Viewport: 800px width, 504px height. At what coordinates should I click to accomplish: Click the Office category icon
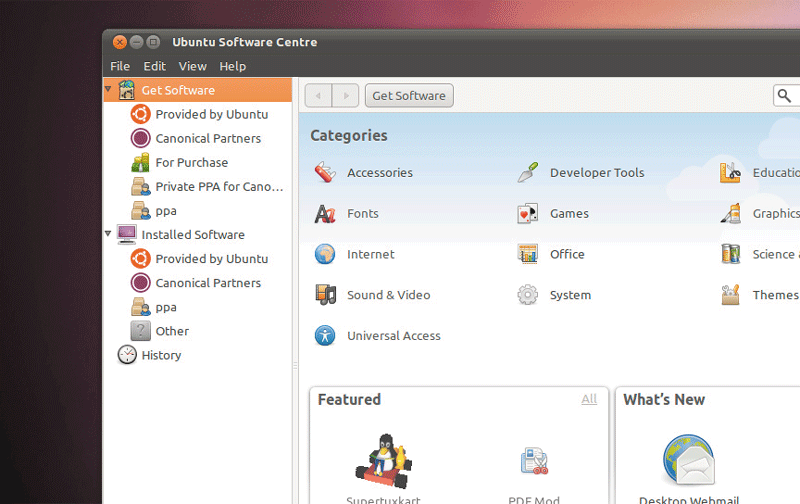(x=528, y=254)
